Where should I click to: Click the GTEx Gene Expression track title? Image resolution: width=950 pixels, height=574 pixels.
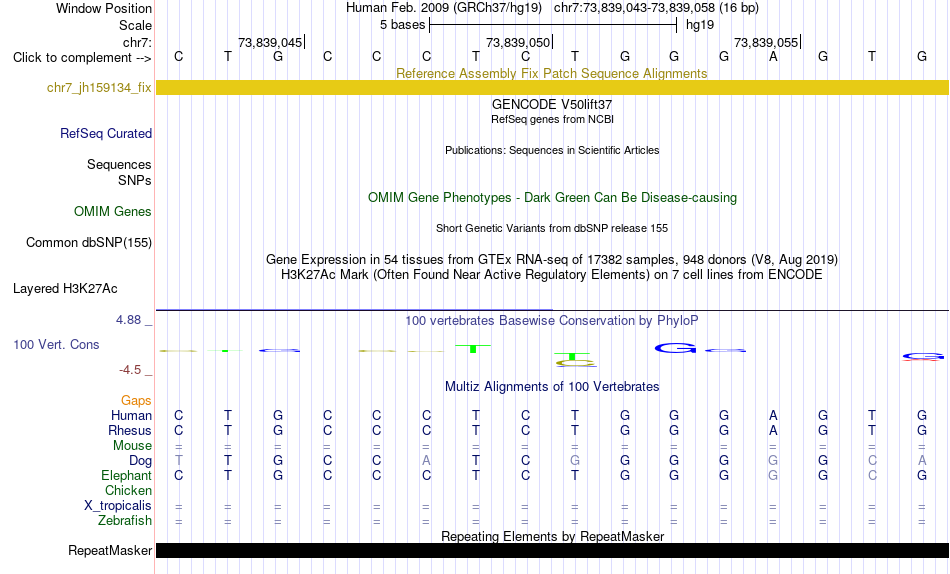click(552, 259)
